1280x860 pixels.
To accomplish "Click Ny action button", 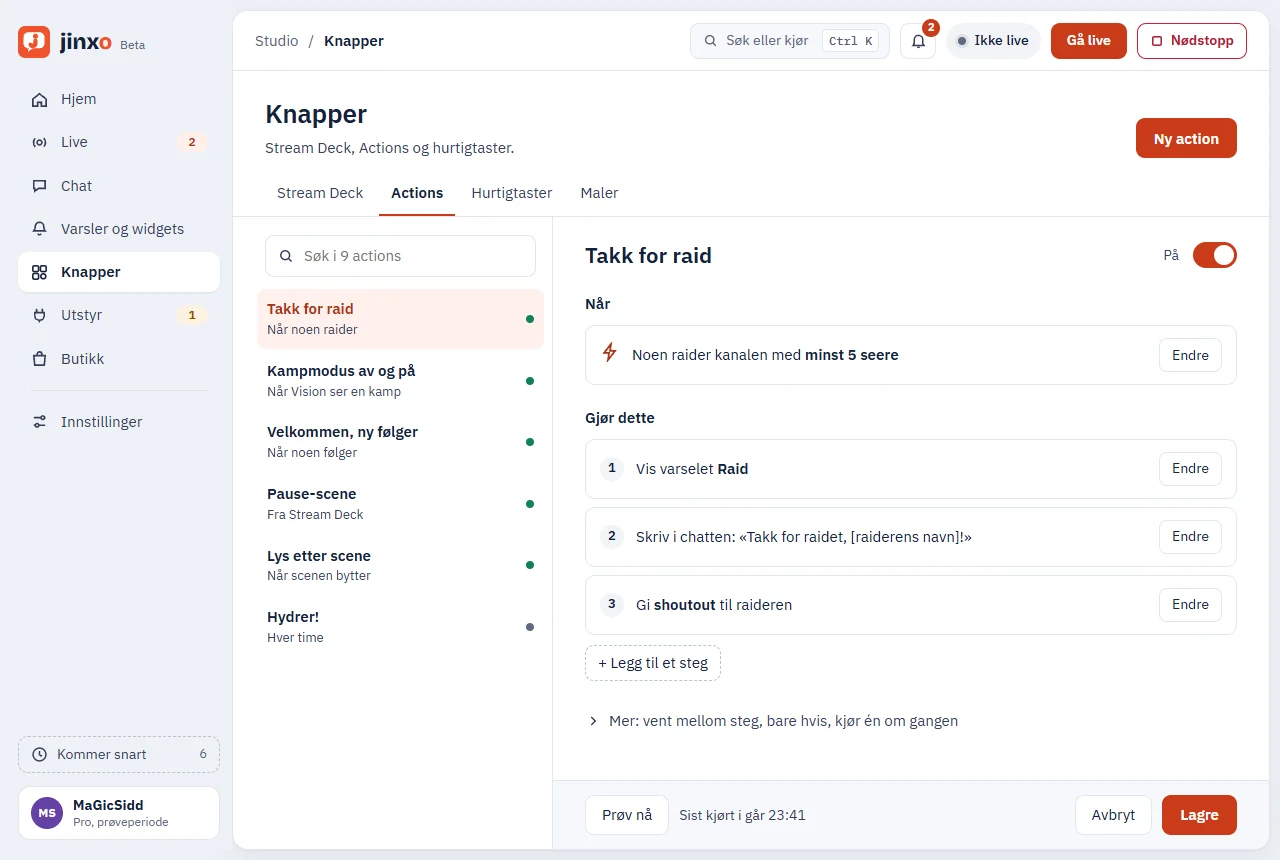I will [1186, 138].
